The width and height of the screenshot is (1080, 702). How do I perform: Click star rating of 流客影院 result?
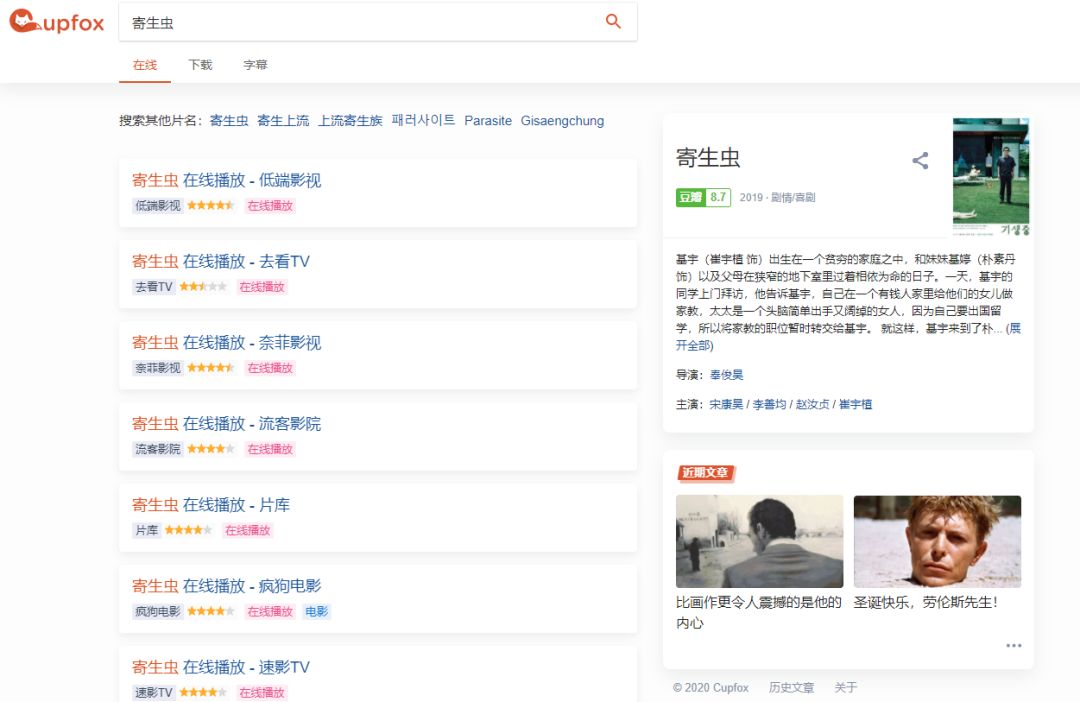[211, 449]
